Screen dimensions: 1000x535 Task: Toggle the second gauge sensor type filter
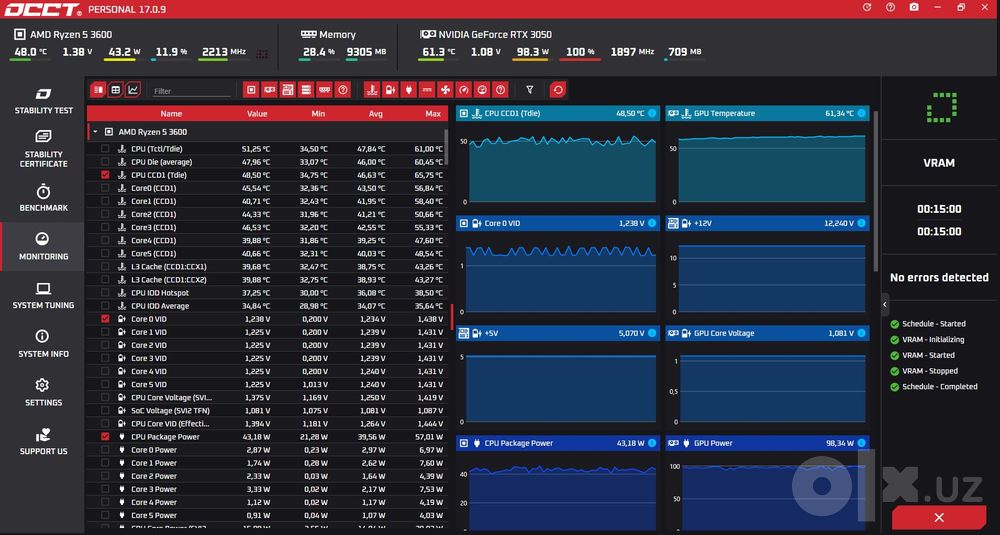pyautogui.click(x=482, y=90)
